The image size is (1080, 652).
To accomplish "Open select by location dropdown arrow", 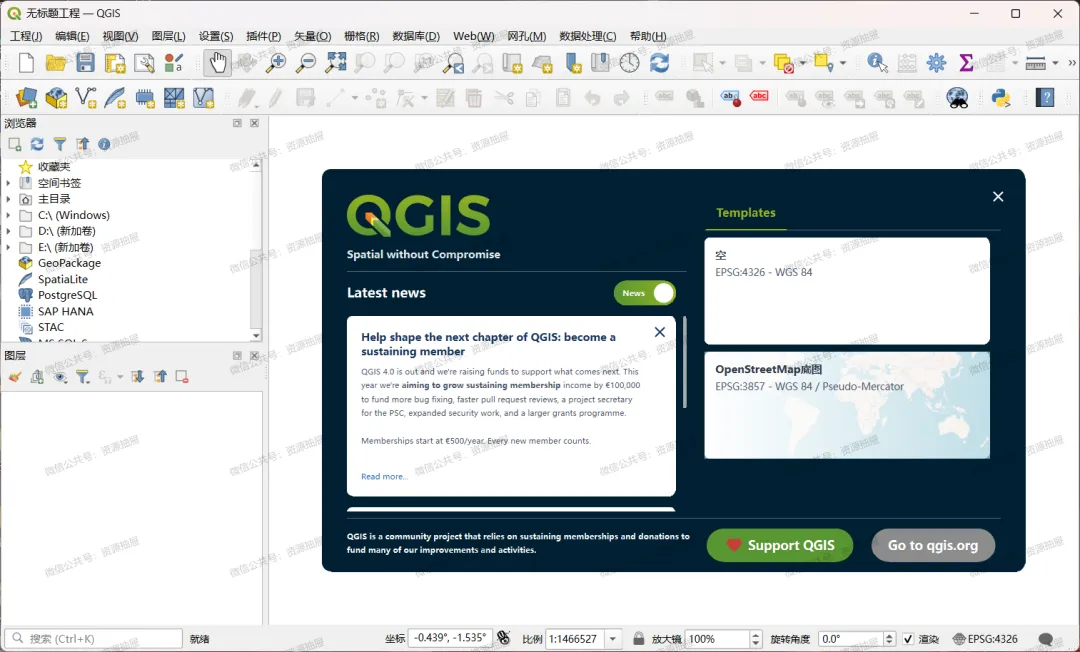I will [842, 63].
